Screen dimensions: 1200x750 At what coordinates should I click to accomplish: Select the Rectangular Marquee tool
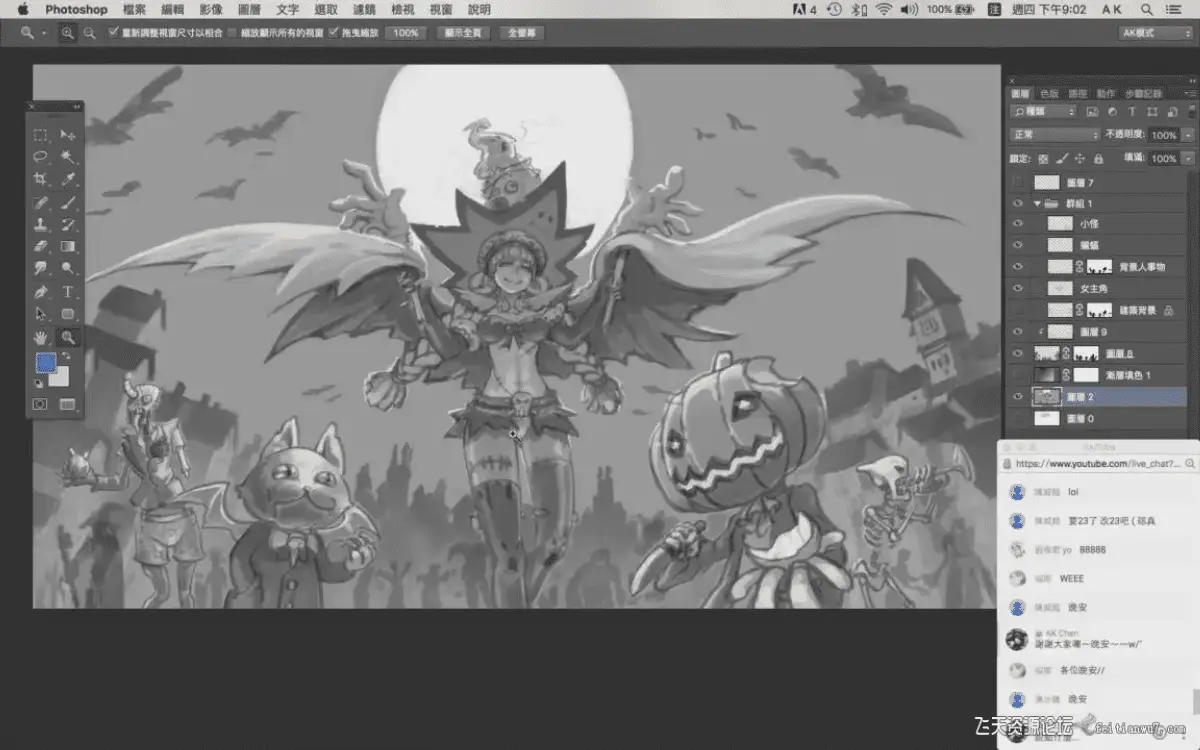coord(41,134)
